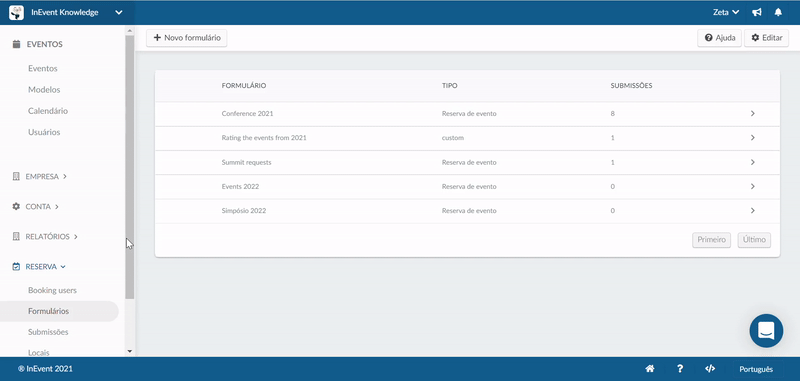Click the Primeiro pagination button
Screen dimensions: 800x381
(x=712, y=240)
